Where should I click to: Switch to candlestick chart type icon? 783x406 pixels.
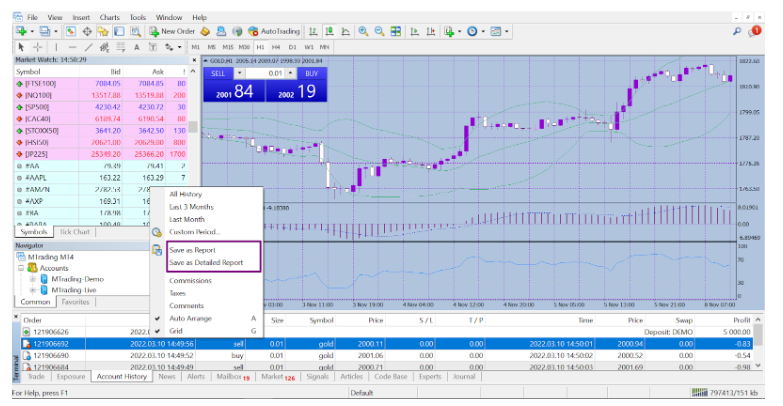coord(329,31)
